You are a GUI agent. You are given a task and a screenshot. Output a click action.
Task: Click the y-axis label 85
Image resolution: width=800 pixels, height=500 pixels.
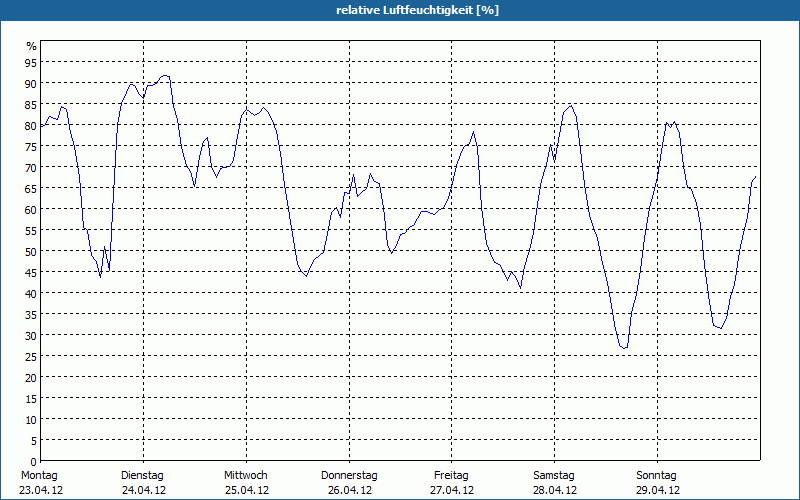[x=31, y=104]
